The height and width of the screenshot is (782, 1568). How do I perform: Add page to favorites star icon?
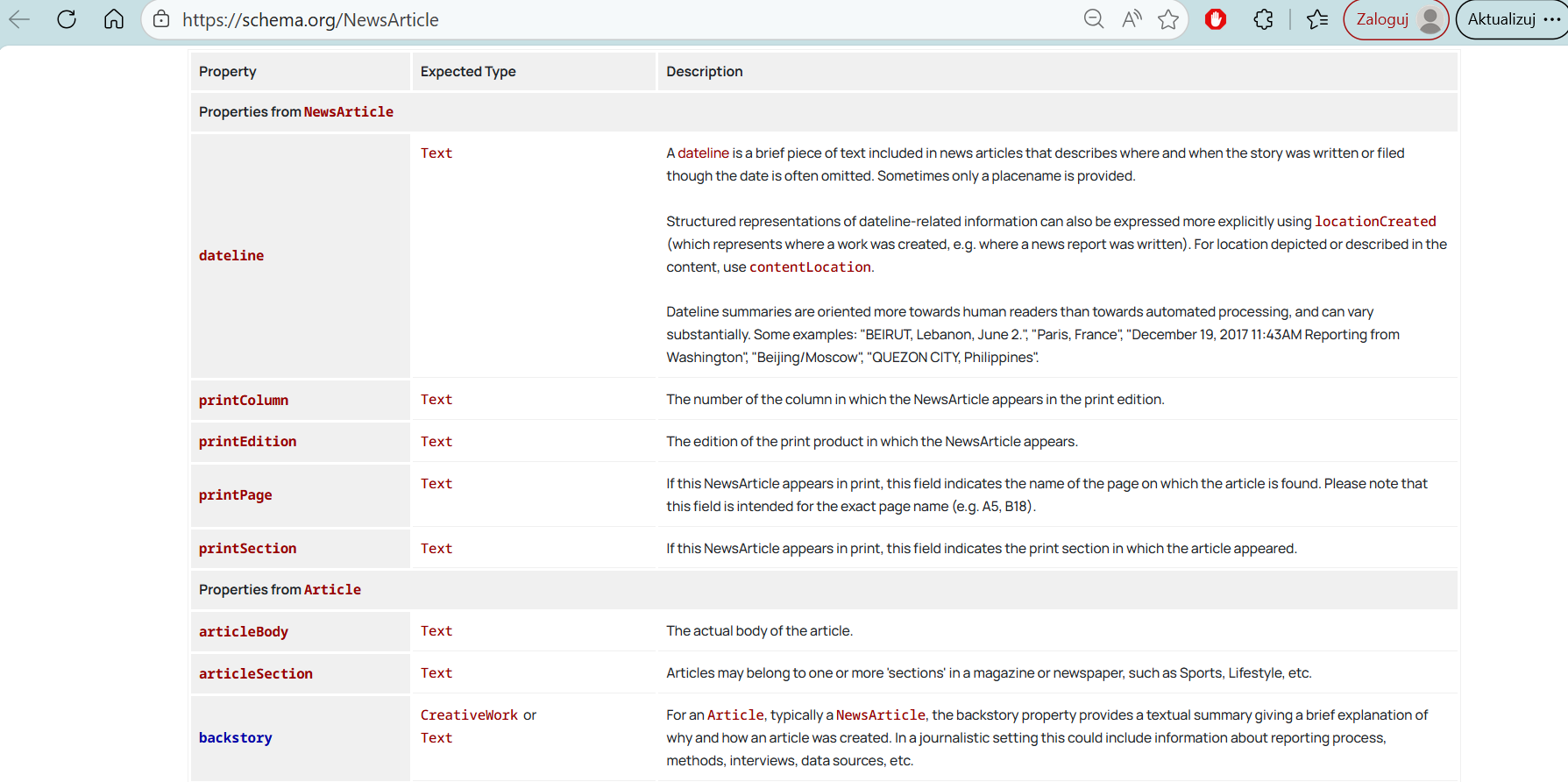coord(1168,19)
